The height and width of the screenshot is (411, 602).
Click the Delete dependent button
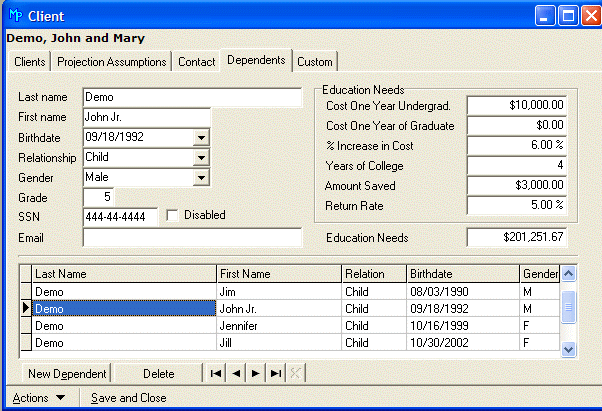pyautogui.click(x=159, y=373)
